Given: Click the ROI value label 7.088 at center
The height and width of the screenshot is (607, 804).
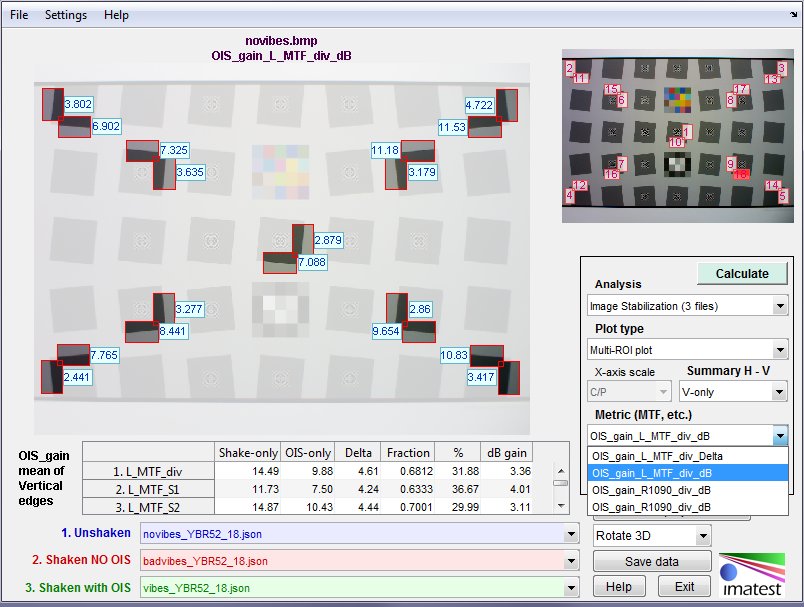Looking at the screenshot, I should 312,262.
